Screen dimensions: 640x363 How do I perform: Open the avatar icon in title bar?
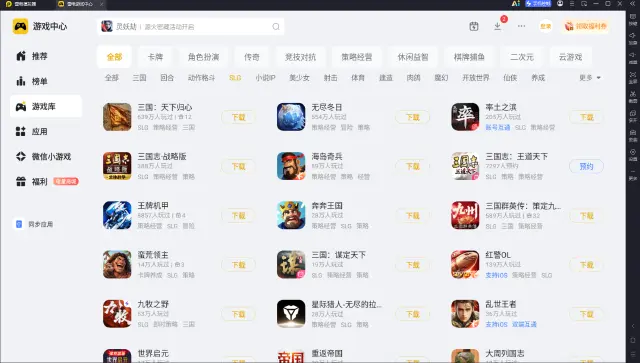pos(560,4)
